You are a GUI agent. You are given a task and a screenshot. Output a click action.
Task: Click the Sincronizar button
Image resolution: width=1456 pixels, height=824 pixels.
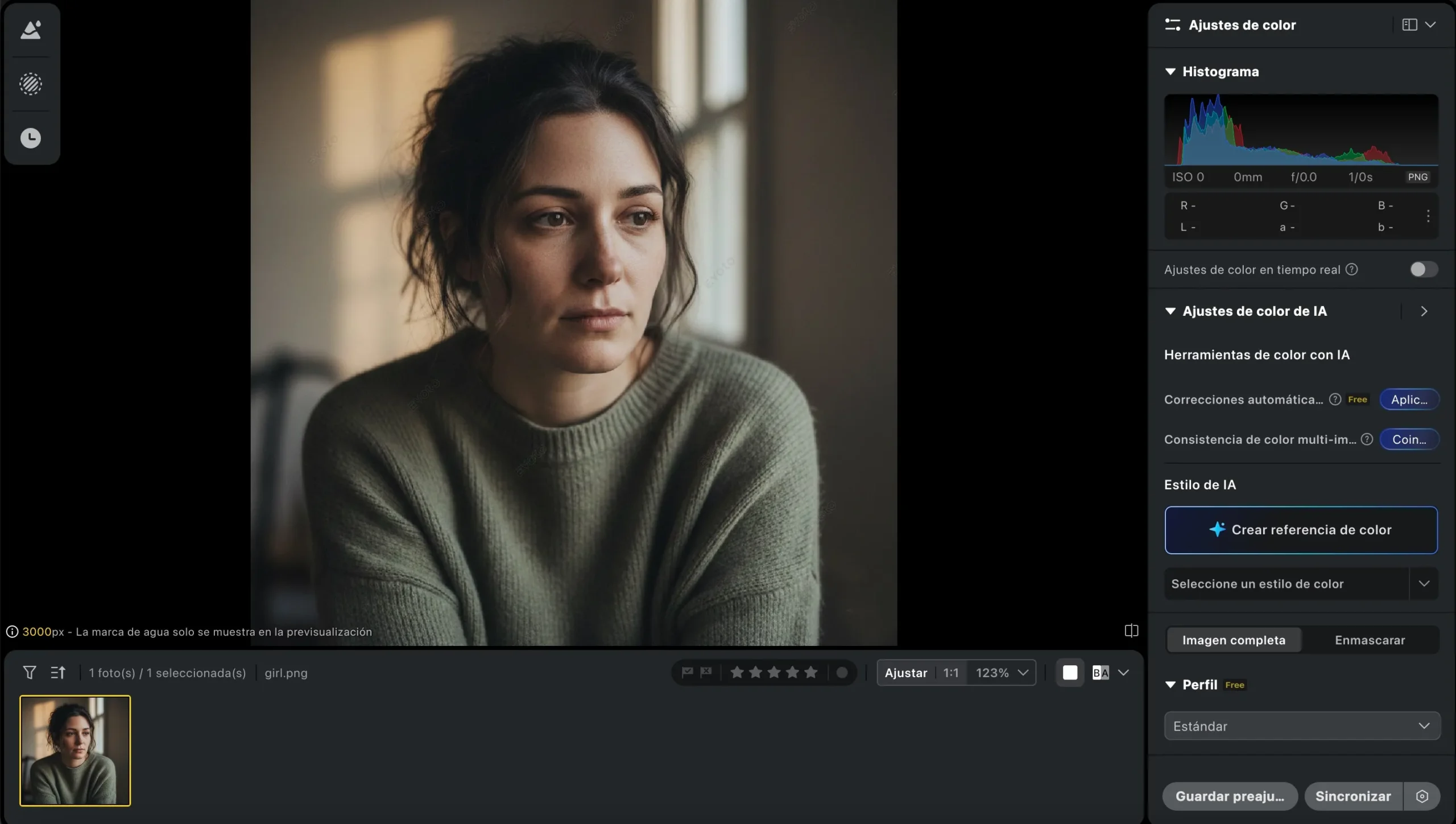1353,796
